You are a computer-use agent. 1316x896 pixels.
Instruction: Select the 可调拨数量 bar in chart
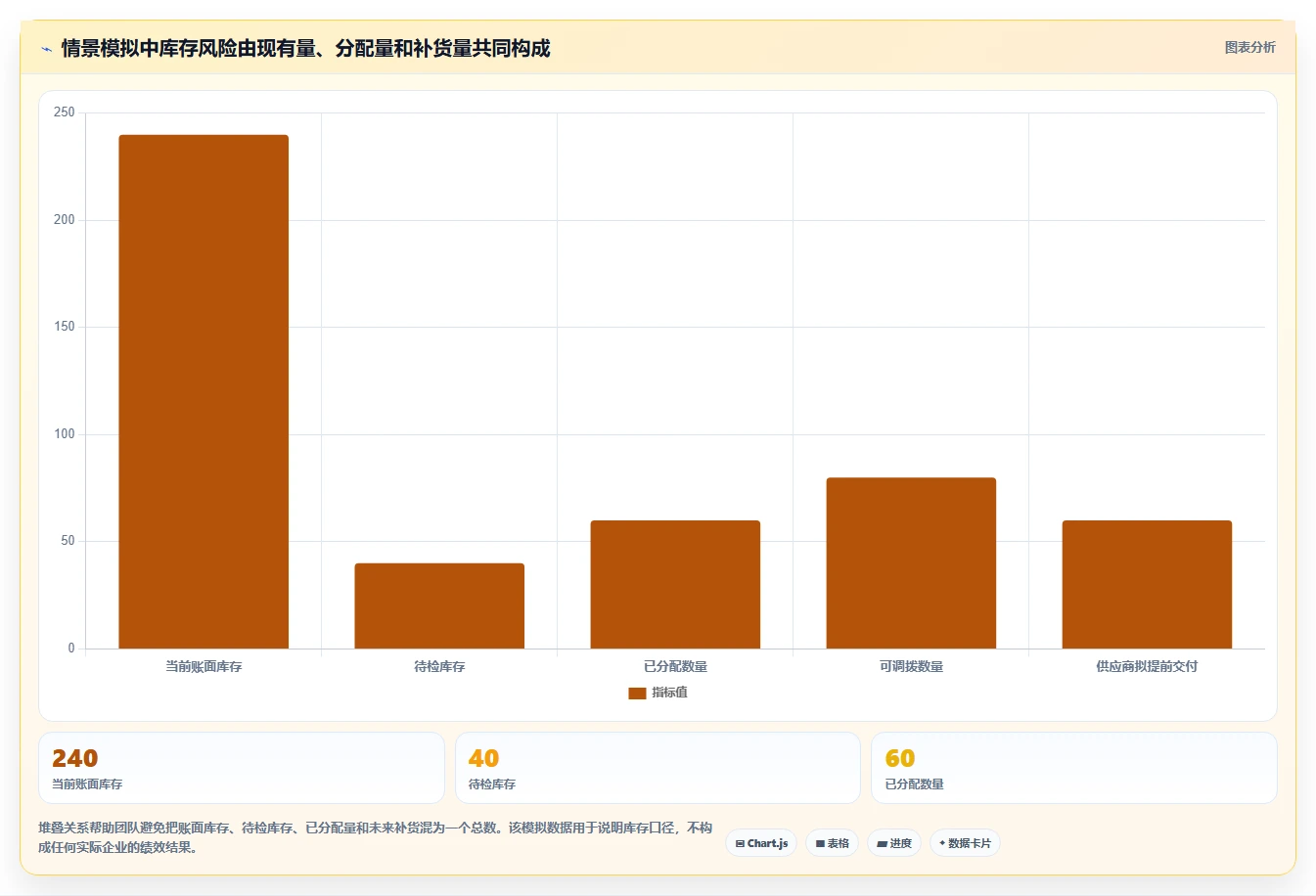click(911, 562)
